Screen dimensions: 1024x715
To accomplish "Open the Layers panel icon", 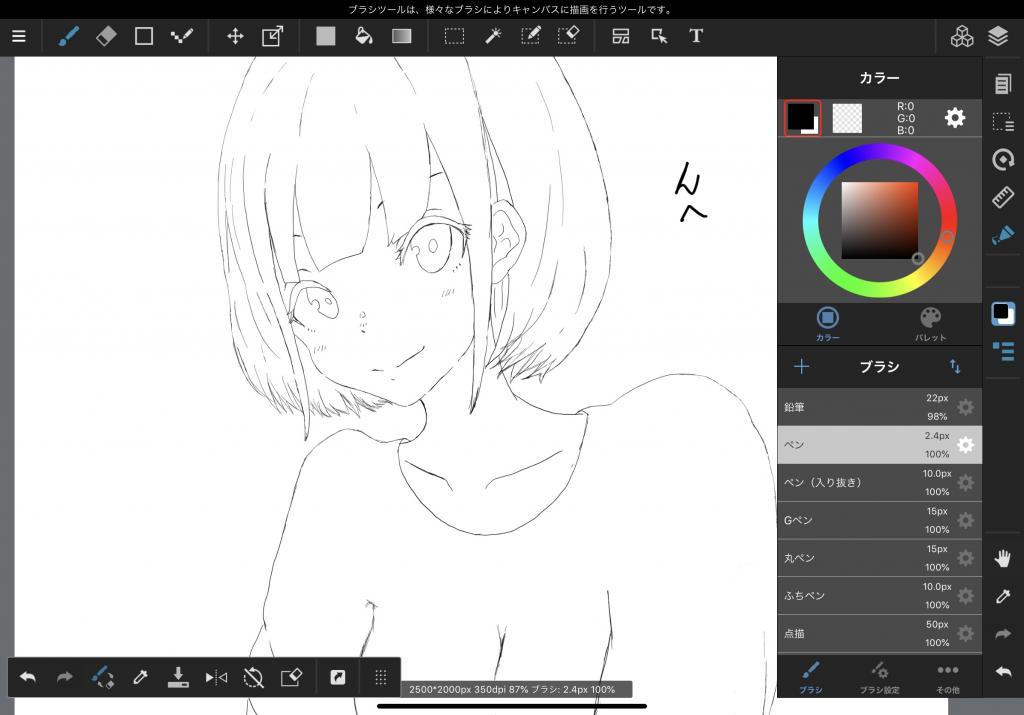I will tap(997, 36).
